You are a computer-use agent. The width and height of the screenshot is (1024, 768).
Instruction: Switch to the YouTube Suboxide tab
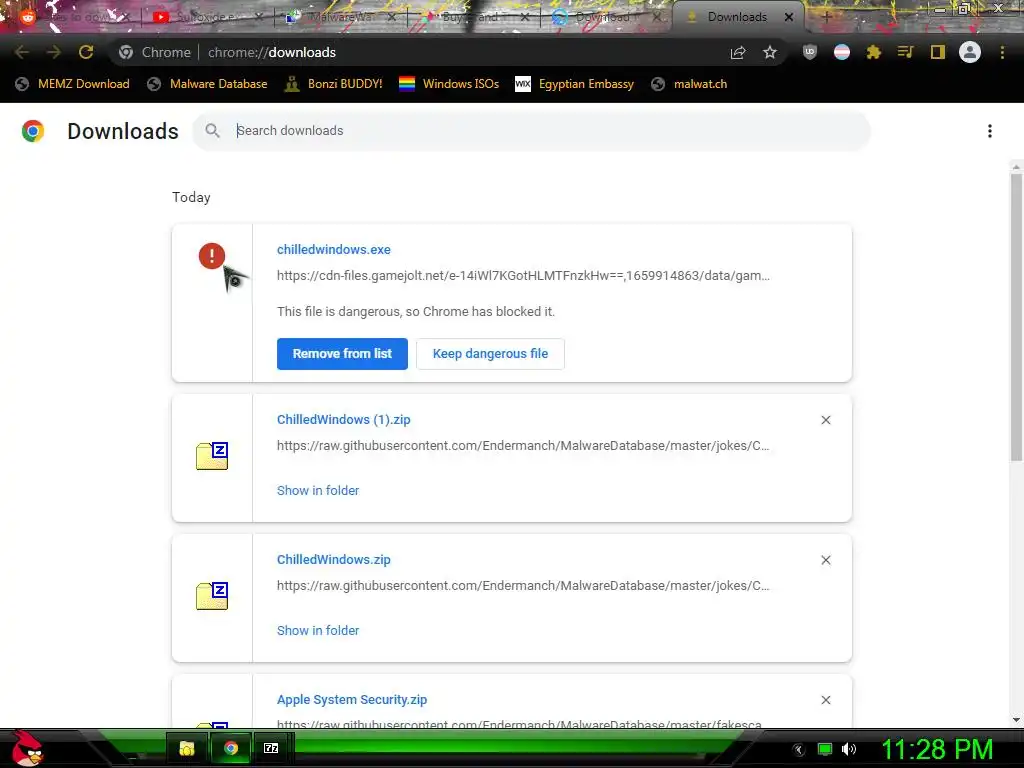click(208, 17)
